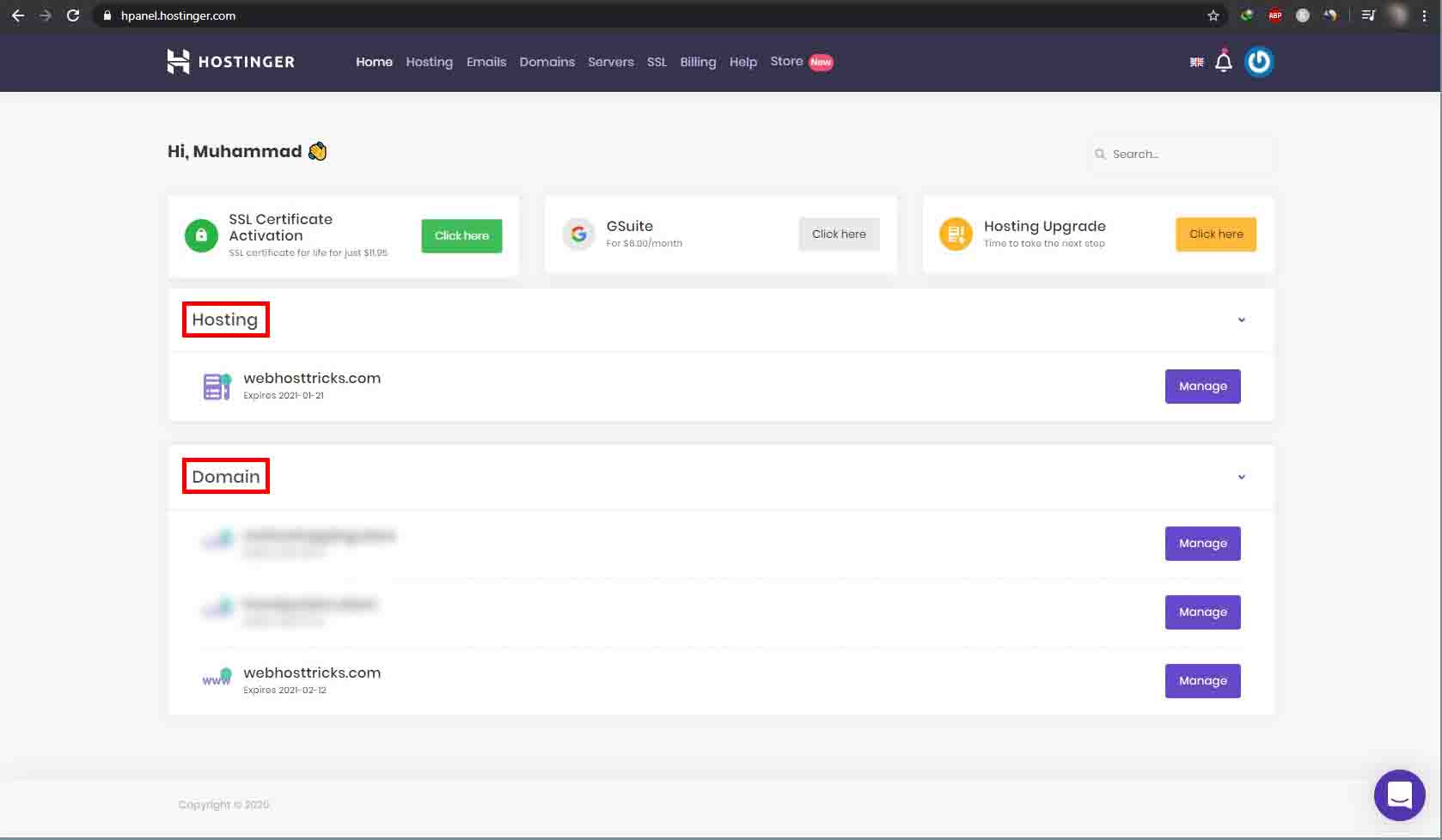Screen dimensions: 1442x840
Task: Go back with browser back arrow
Action: pos(17,15)
